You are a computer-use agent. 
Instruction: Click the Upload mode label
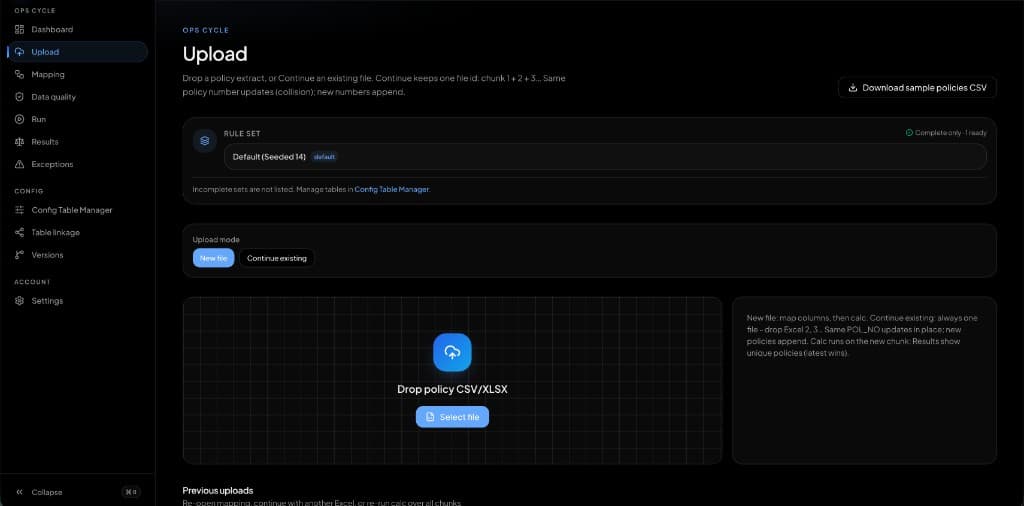coord(216,240)
